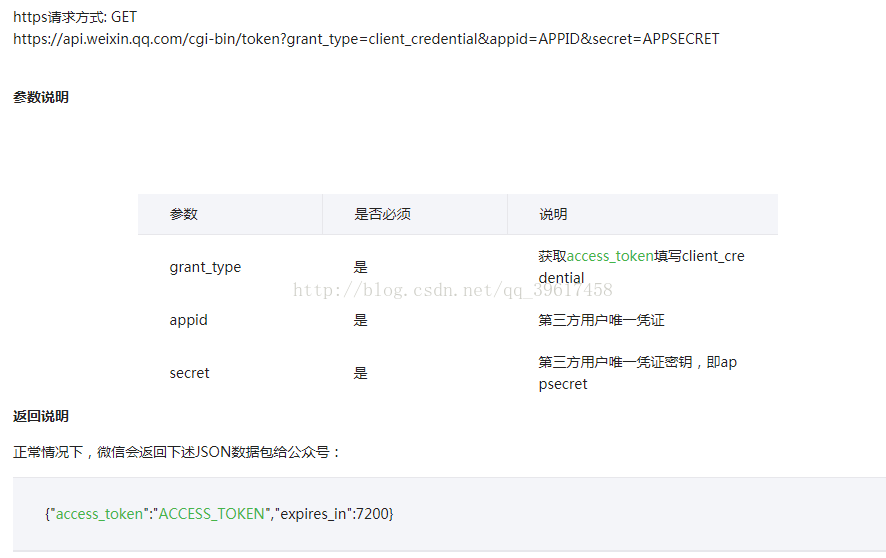The height and width of the screenshot is (558, 886).
Task: Click 是 in the grant_type row
Action: tap(361, 267)
